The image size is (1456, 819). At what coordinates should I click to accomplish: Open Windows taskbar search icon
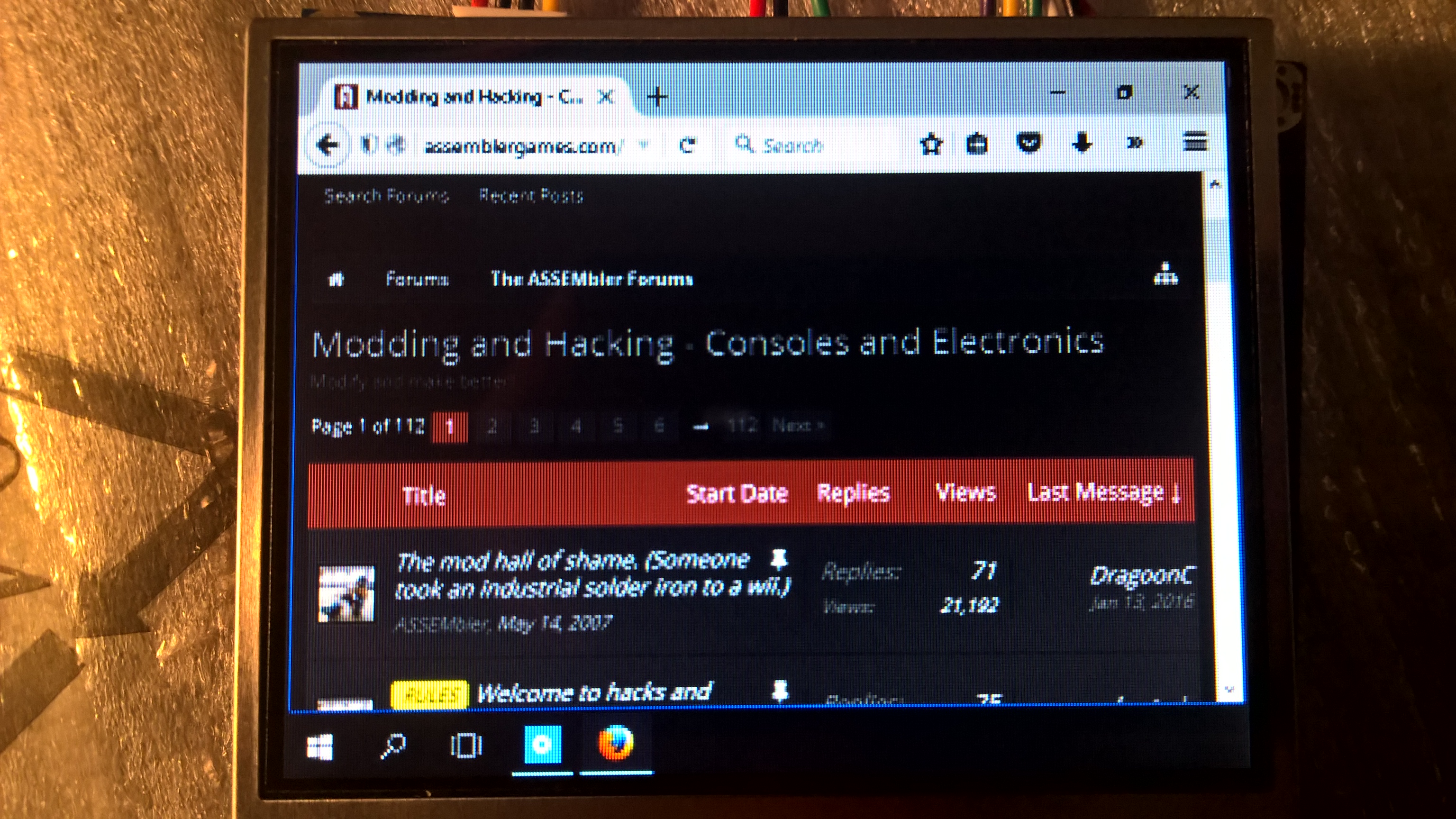click(x=392, y=746)
